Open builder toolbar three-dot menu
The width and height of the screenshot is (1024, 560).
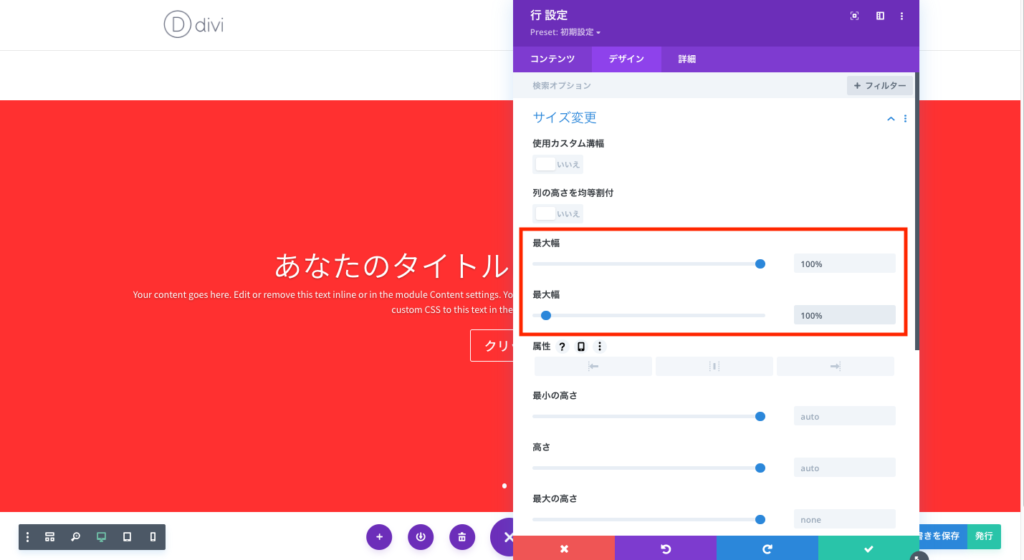(27, 537)
